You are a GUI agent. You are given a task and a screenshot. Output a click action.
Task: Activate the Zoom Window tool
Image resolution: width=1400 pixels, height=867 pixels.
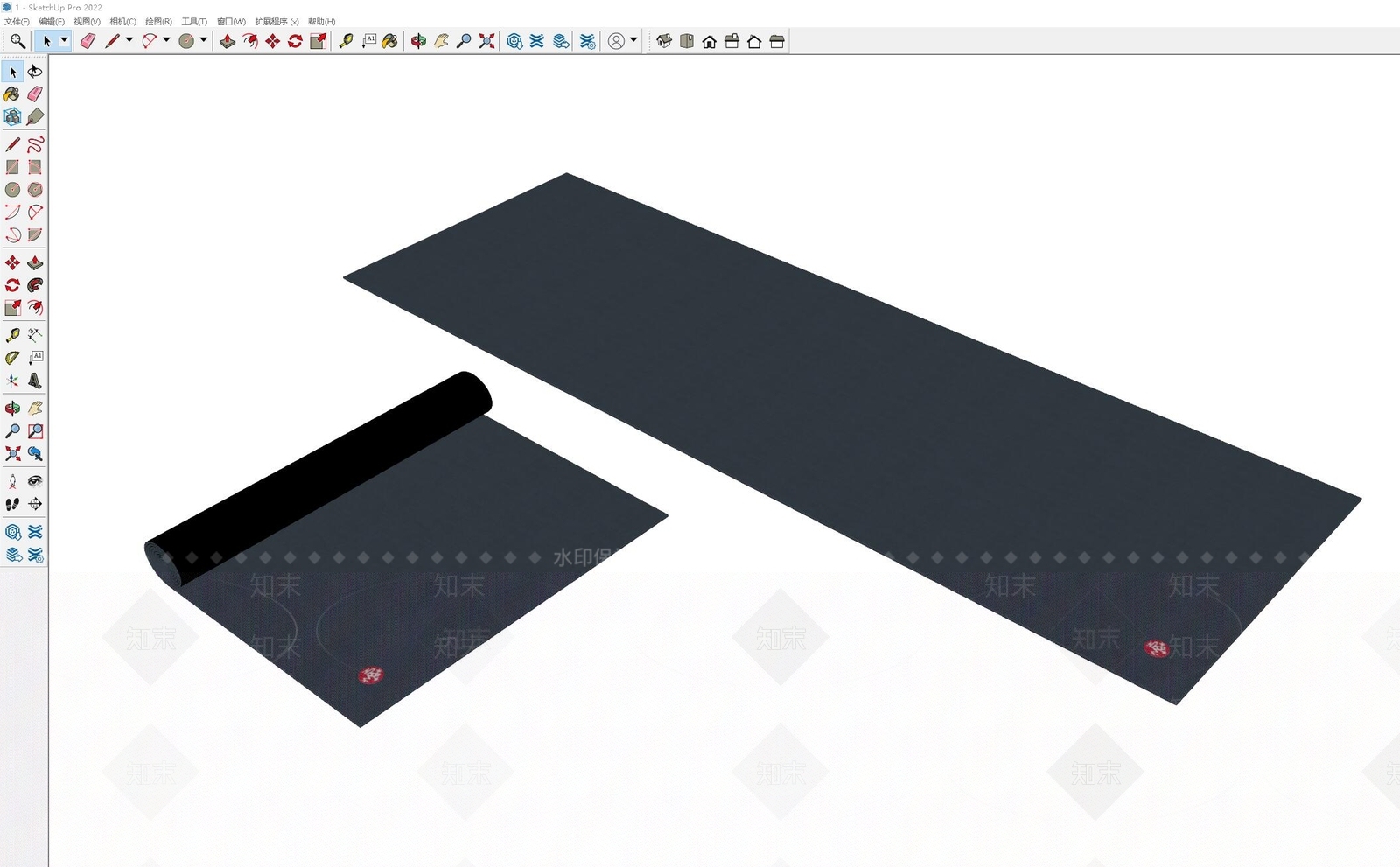pos(35,431)
